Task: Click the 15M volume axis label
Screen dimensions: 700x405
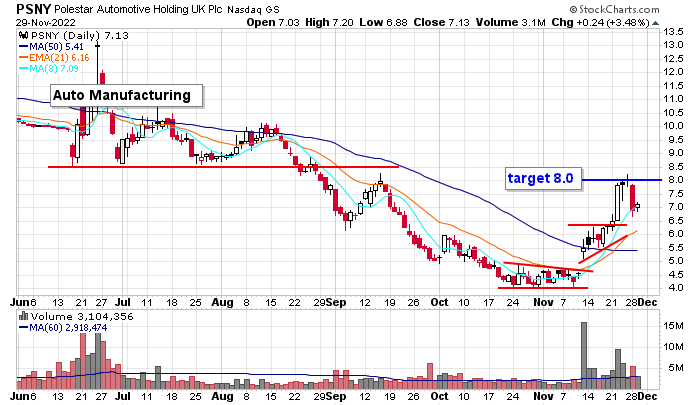Action: click(673, 326)
